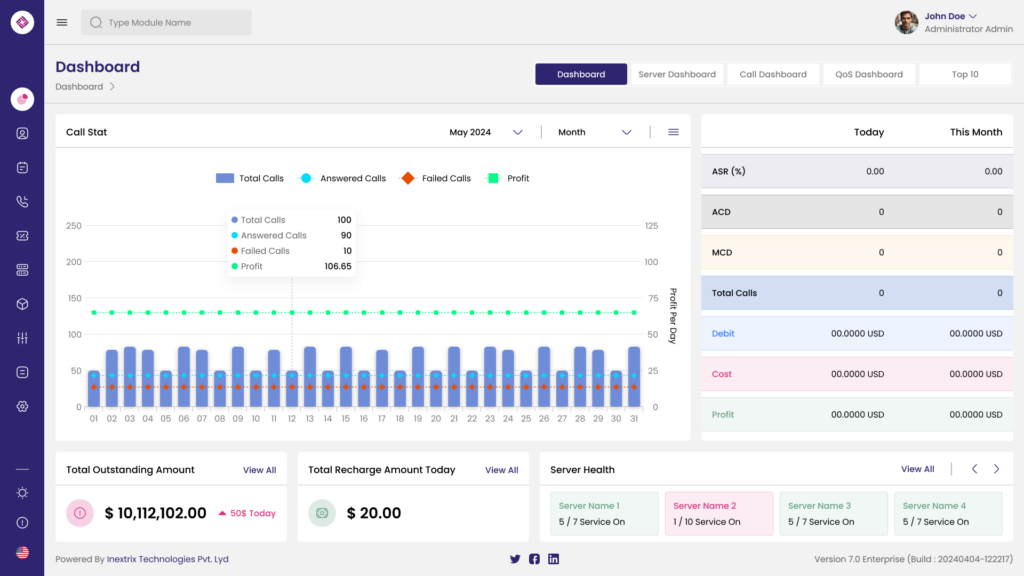Click the info circle sidebar icon
Viewport: 1024px width, 576px height.
[22, 522]
